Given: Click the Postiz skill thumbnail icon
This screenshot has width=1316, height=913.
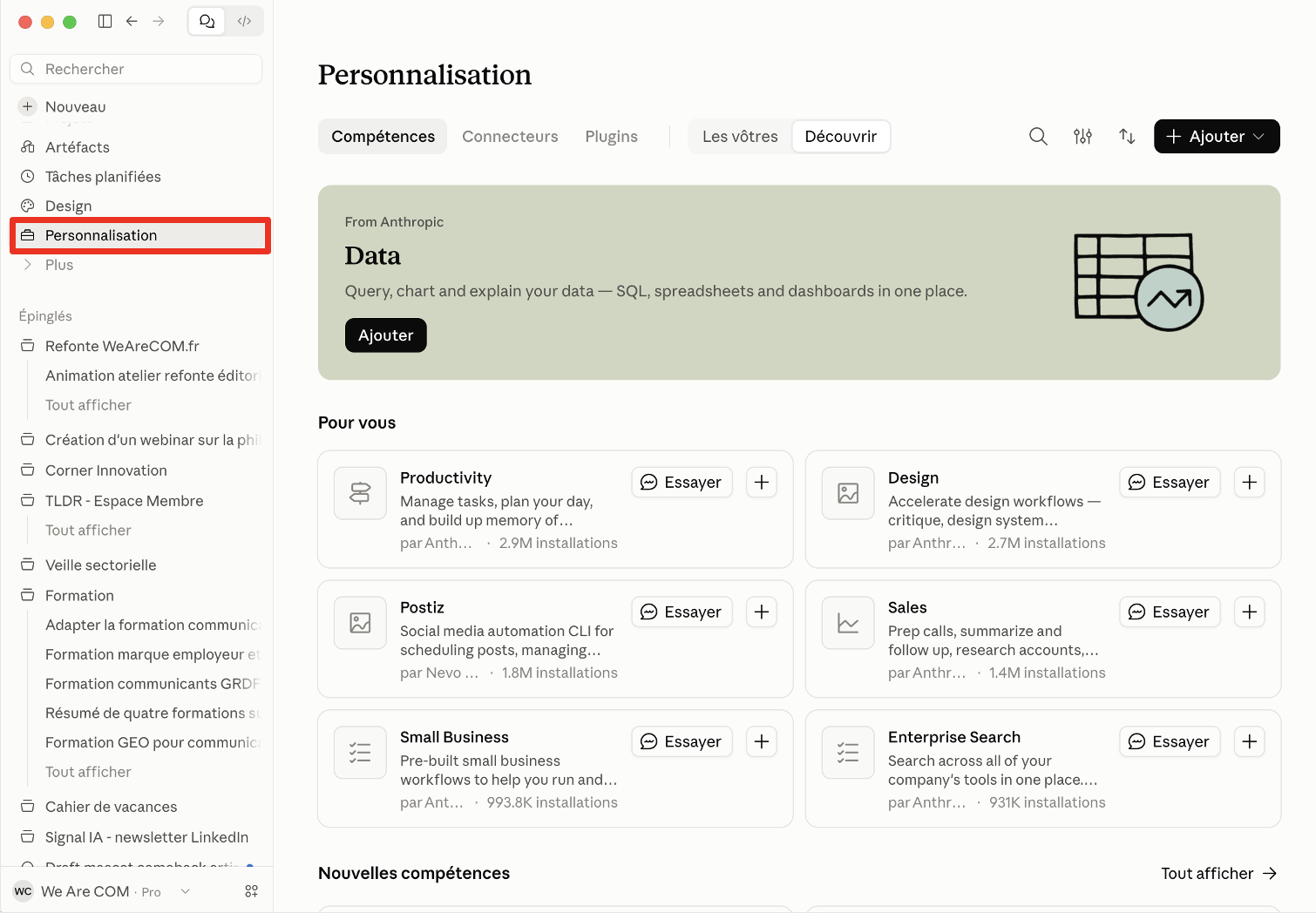Looking at the screenshot, I should tap(360, 623).
